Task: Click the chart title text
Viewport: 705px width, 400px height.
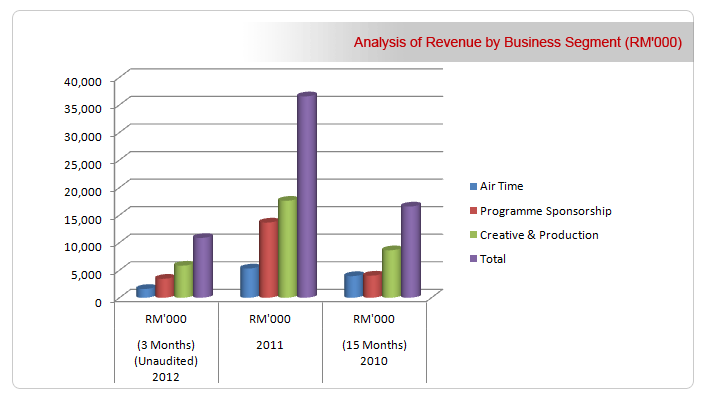Action: 517,43
